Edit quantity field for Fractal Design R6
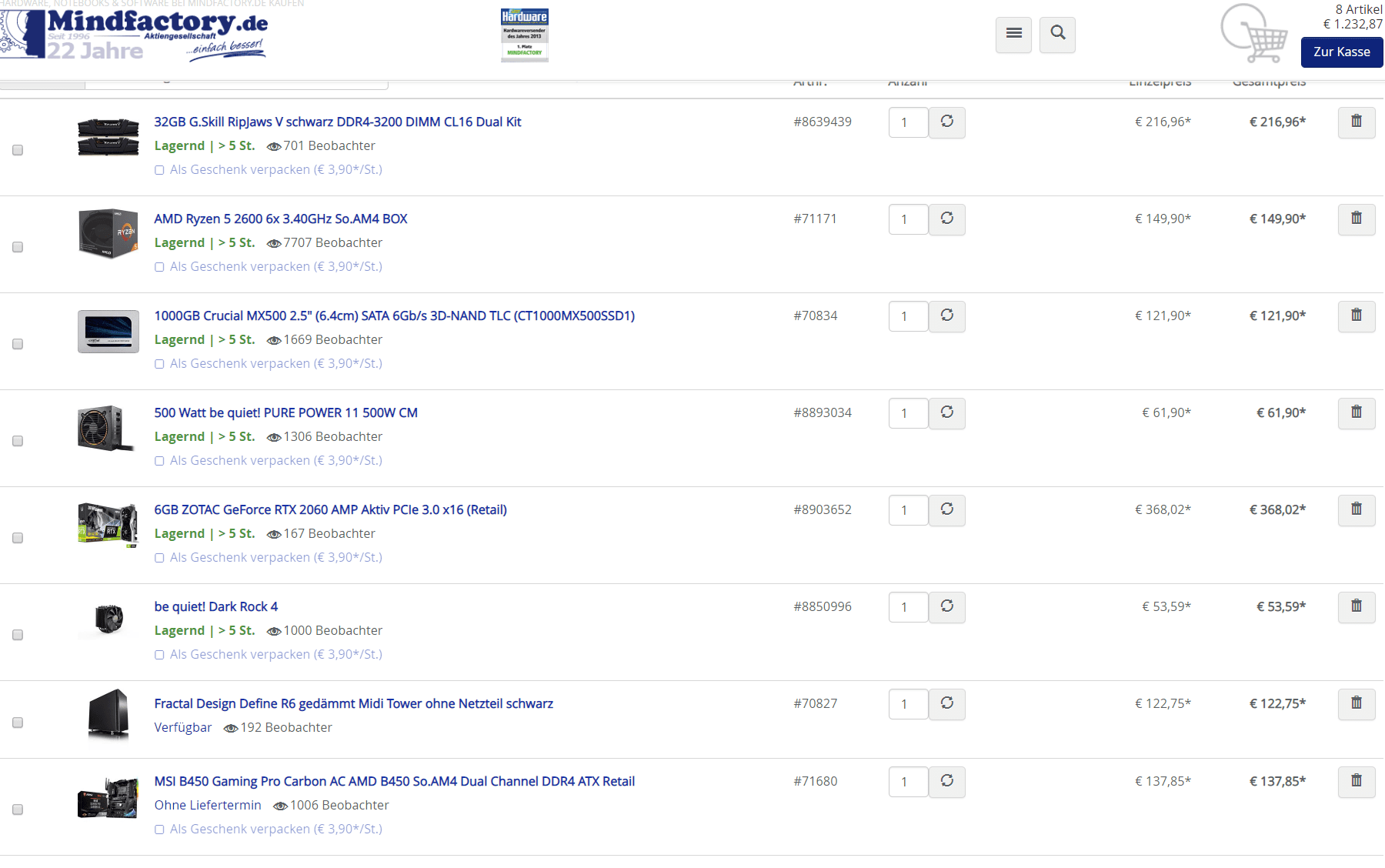Image resolution: width=1385 pixels, height=868 pixels. [908, 704]
